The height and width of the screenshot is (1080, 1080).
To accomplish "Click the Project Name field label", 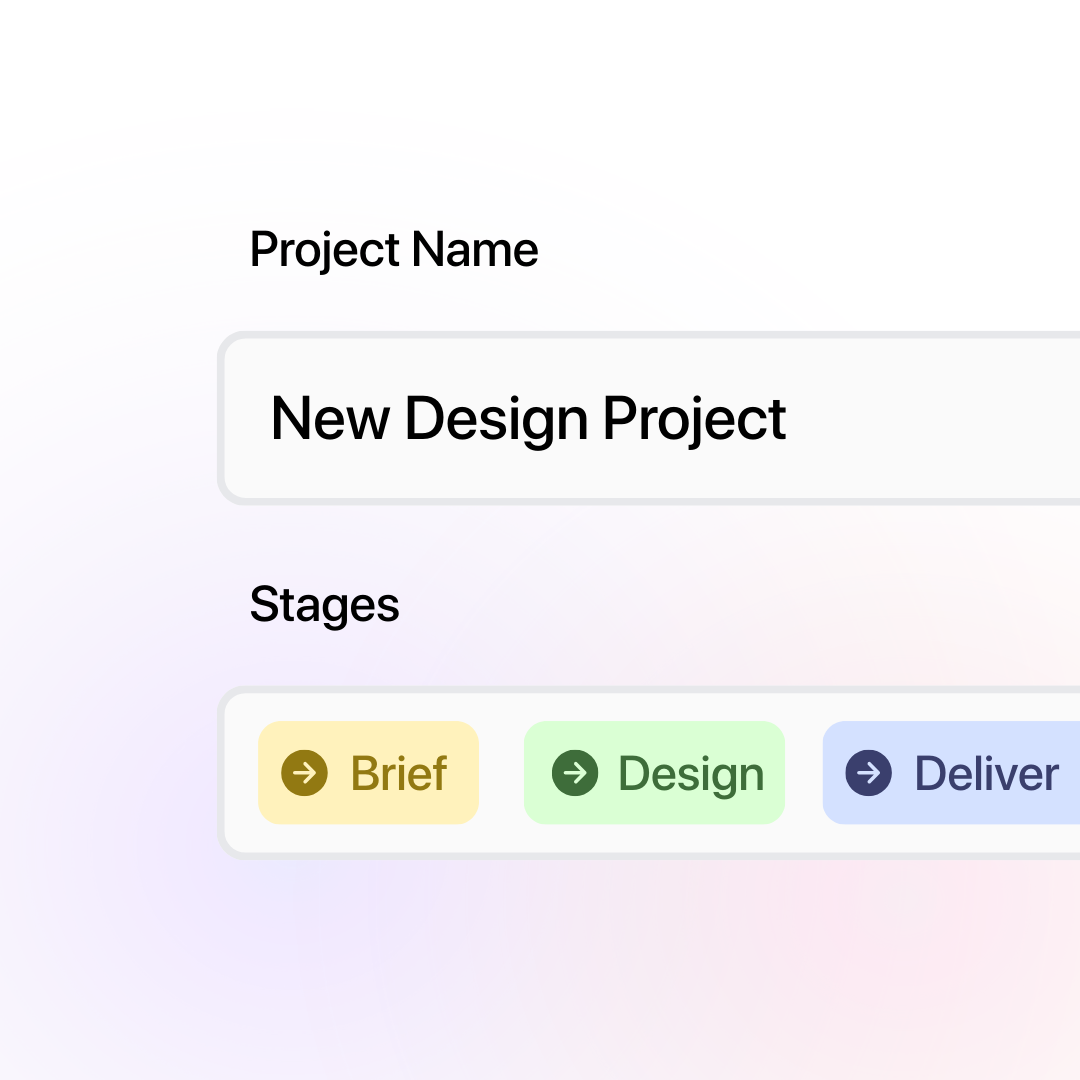I will point(394,249).
